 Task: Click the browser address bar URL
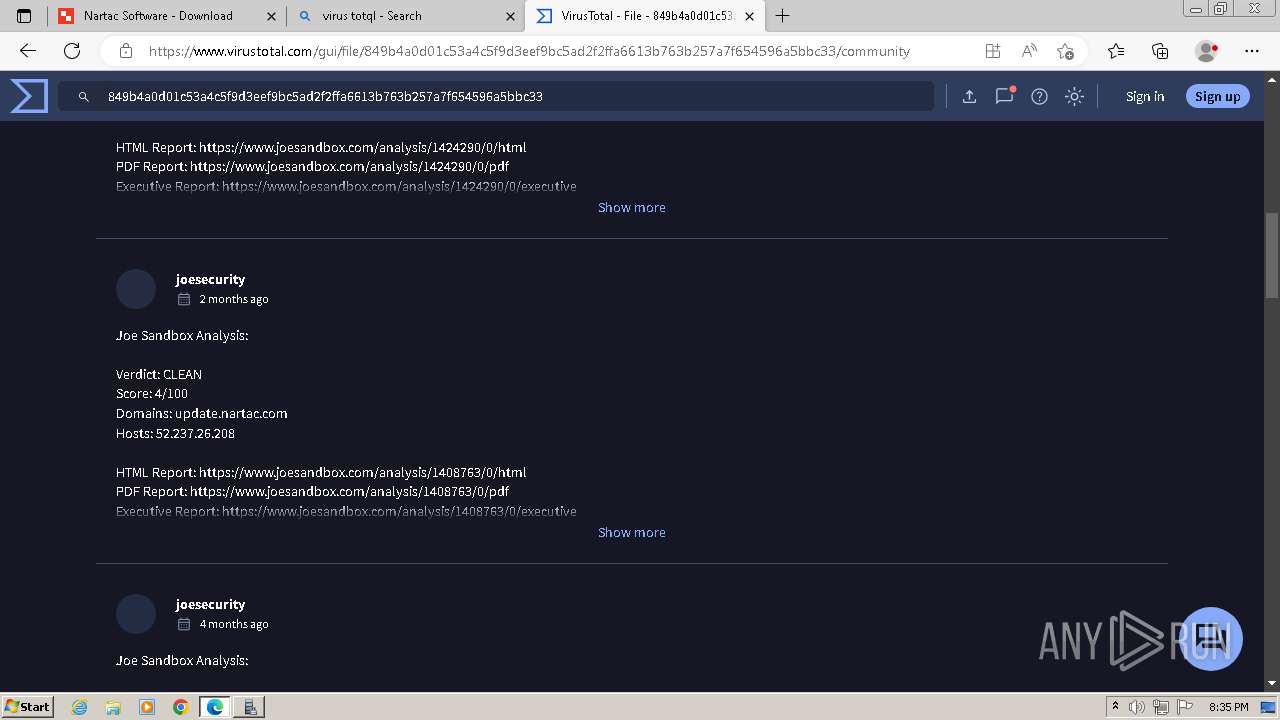tap(529, 51)
